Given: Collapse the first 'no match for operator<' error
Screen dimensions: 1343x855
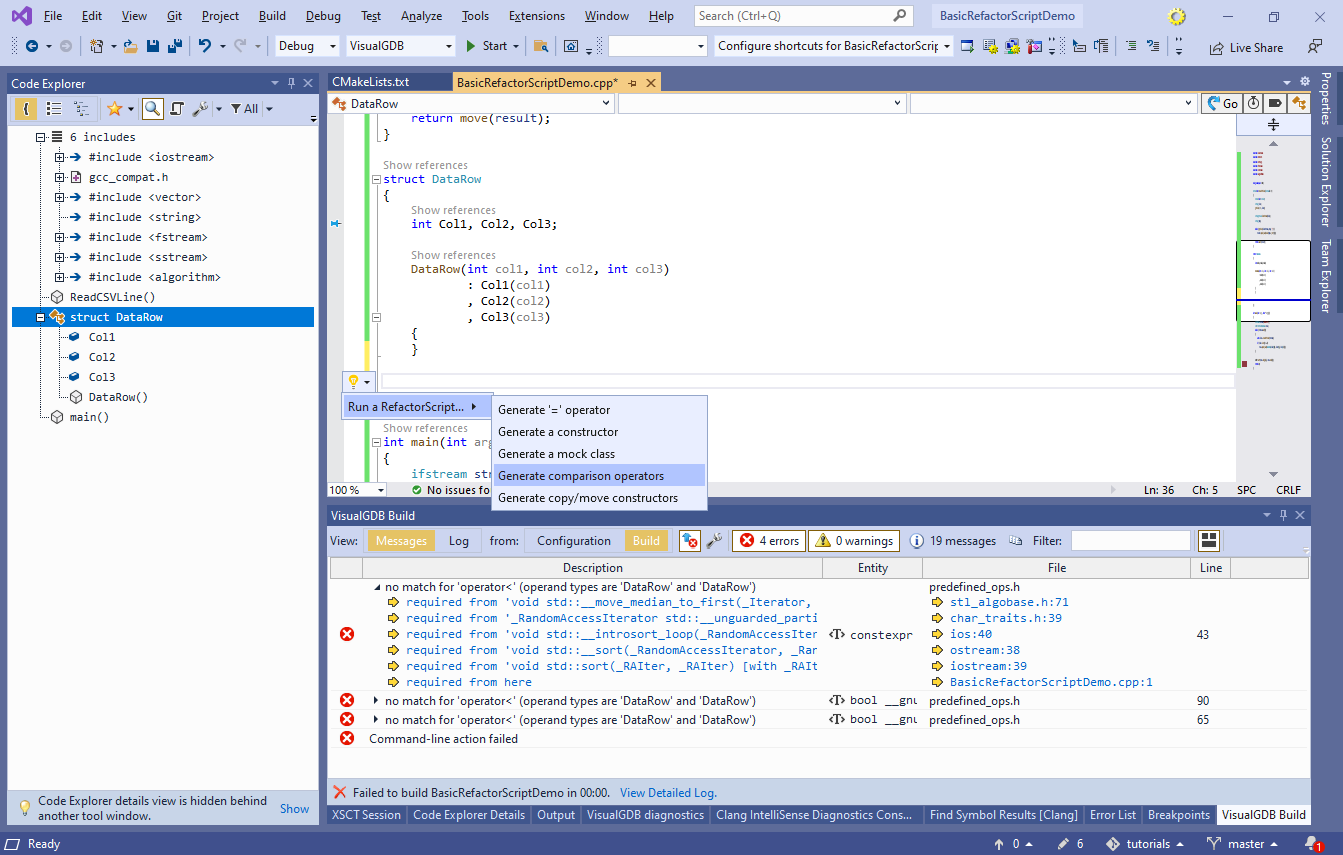Looking at the screenshot, I should coord(377,587).
